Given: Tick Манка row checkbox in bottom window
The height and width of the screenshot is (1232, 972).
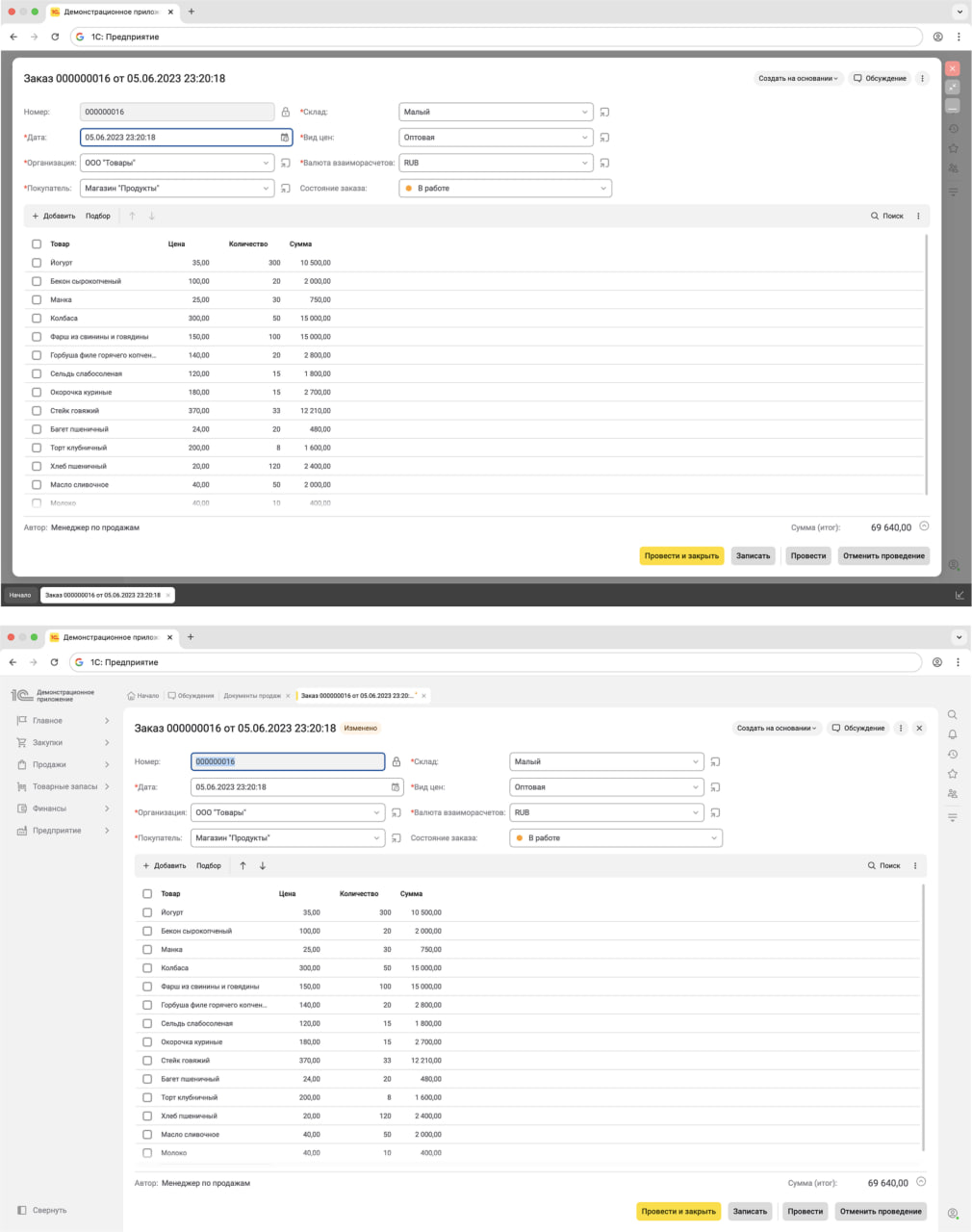Looking at the screenshot, I should [x=147, y=949].
